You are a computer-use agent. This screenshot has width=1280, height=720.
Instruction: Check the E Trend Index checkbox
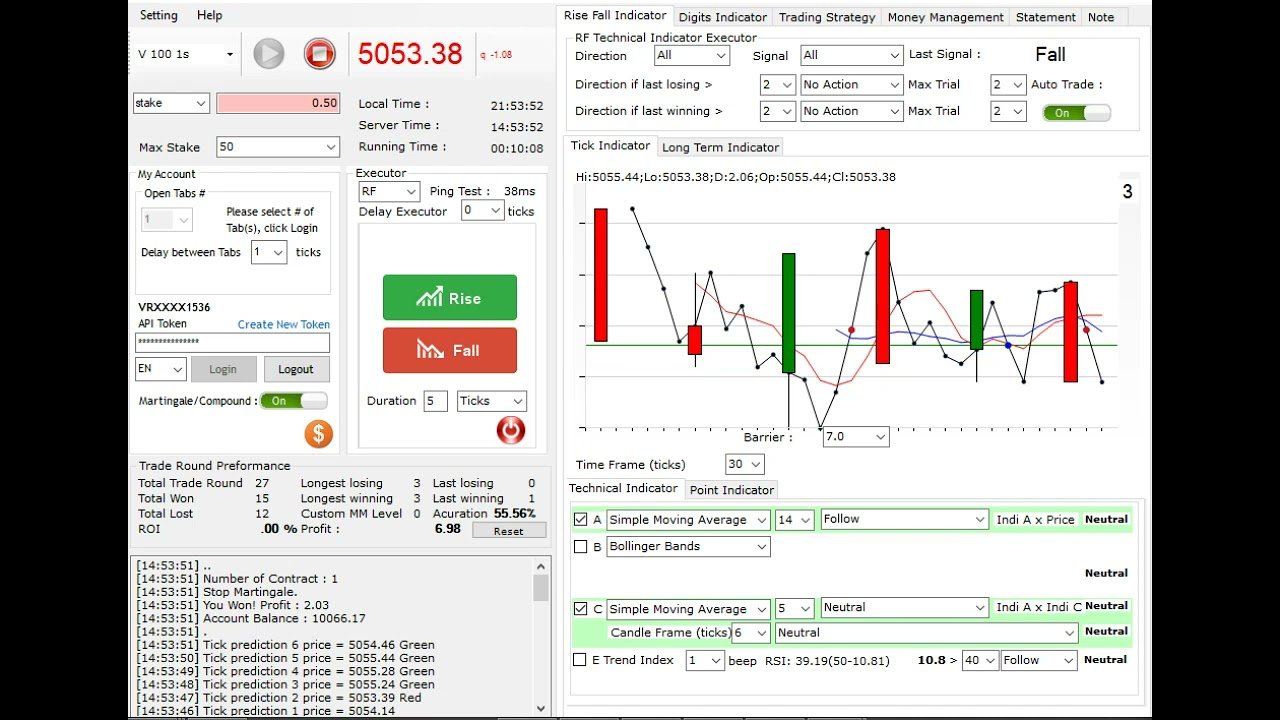point(579,660)
